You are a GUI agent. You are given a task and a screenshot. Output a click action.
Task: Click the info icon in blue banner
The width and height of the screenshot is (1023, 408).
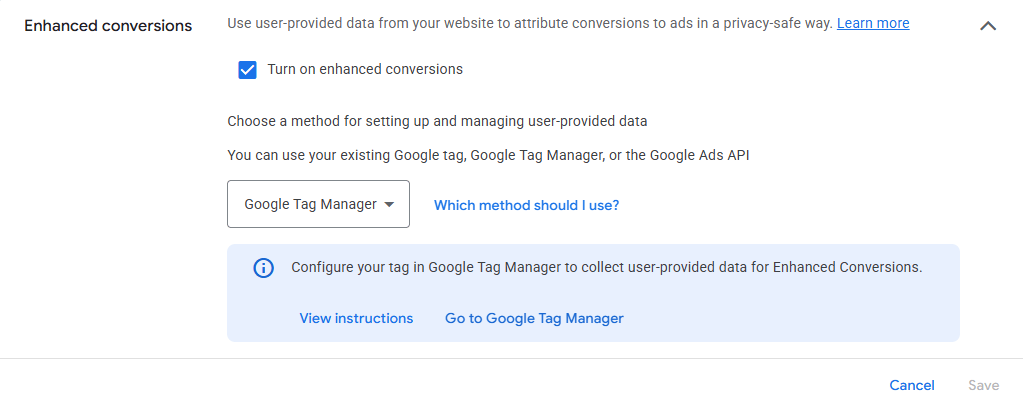263,268
